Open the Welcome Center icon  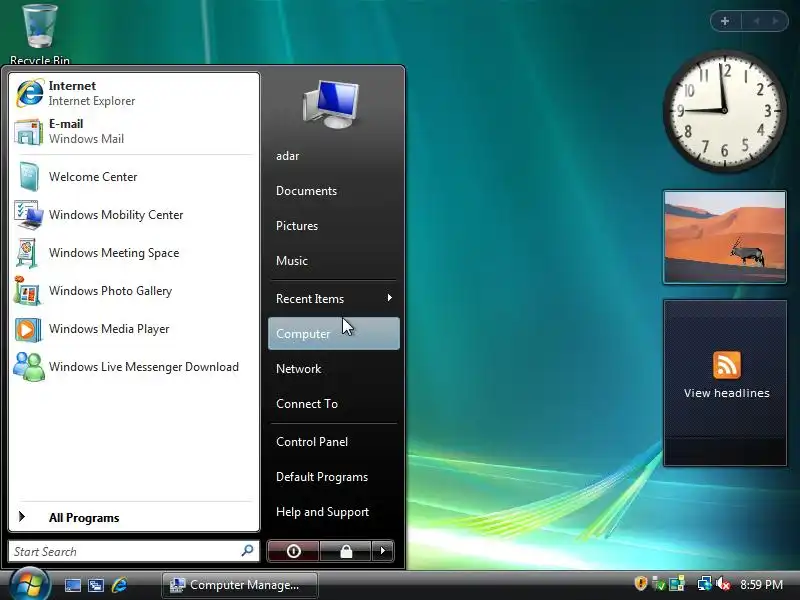pyautogui.click(x=29, y=177)
